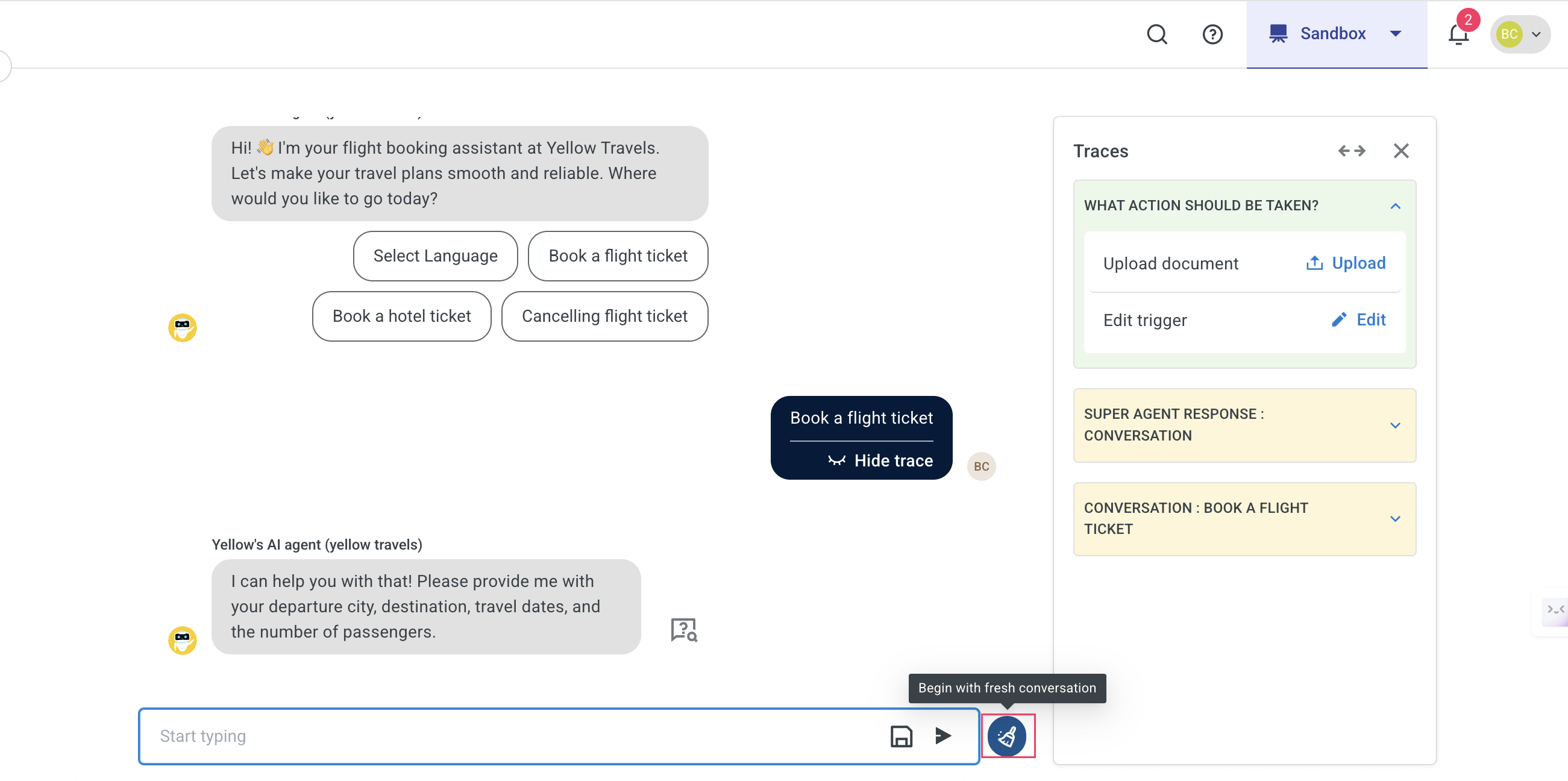
Task: Click the save conversation floppy icon
Action: (x=901, y=736)
